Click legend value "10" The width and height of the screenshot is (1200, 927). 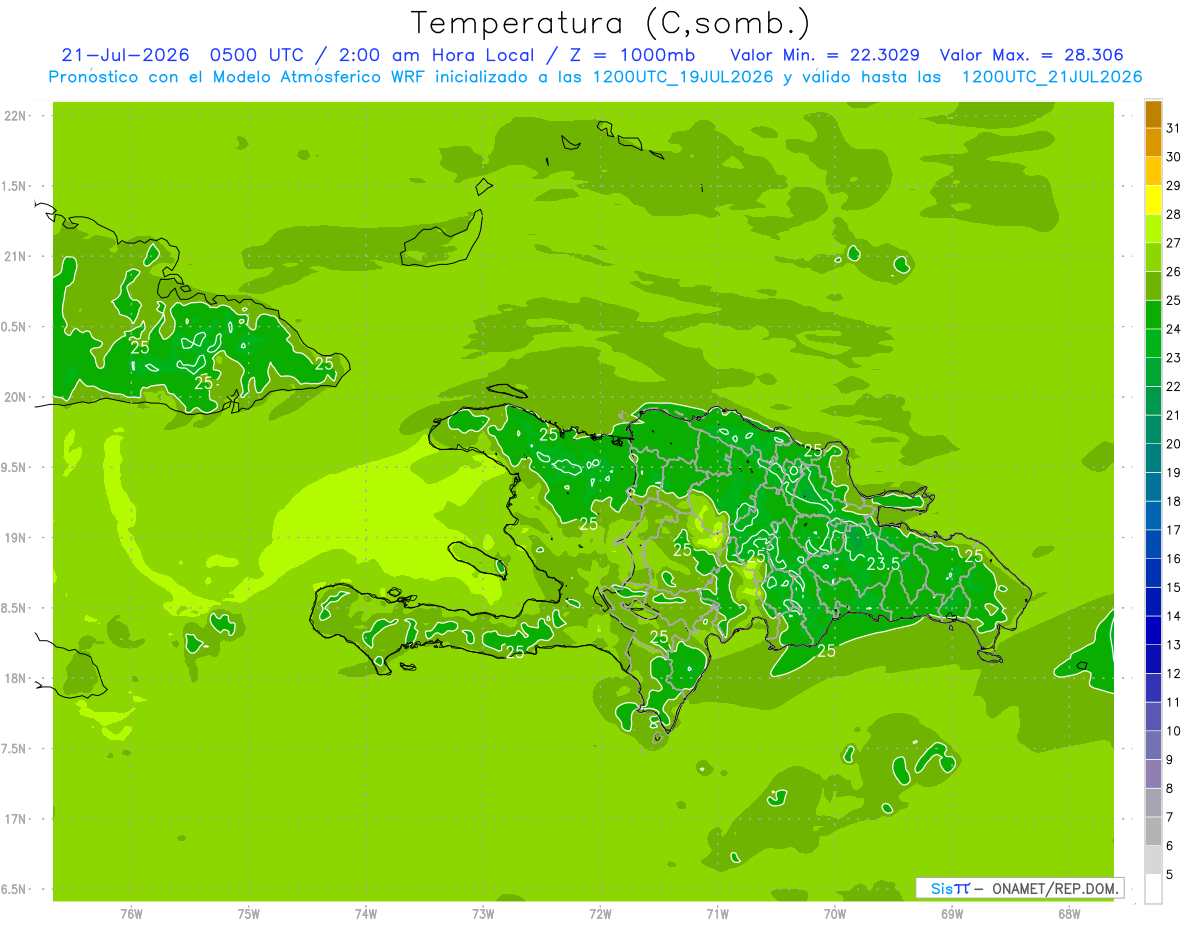pyautogui.click(x=1174, y=731)
